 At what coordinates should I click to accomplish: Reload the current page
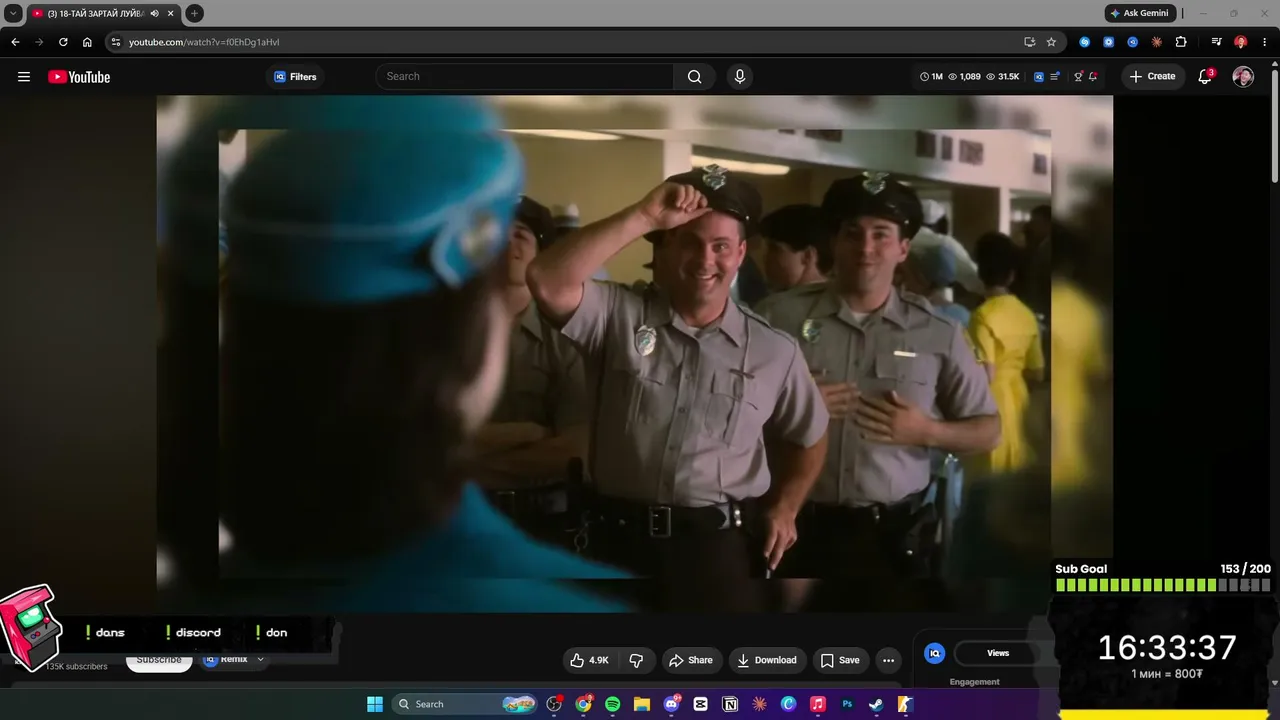tap(63, 42)
